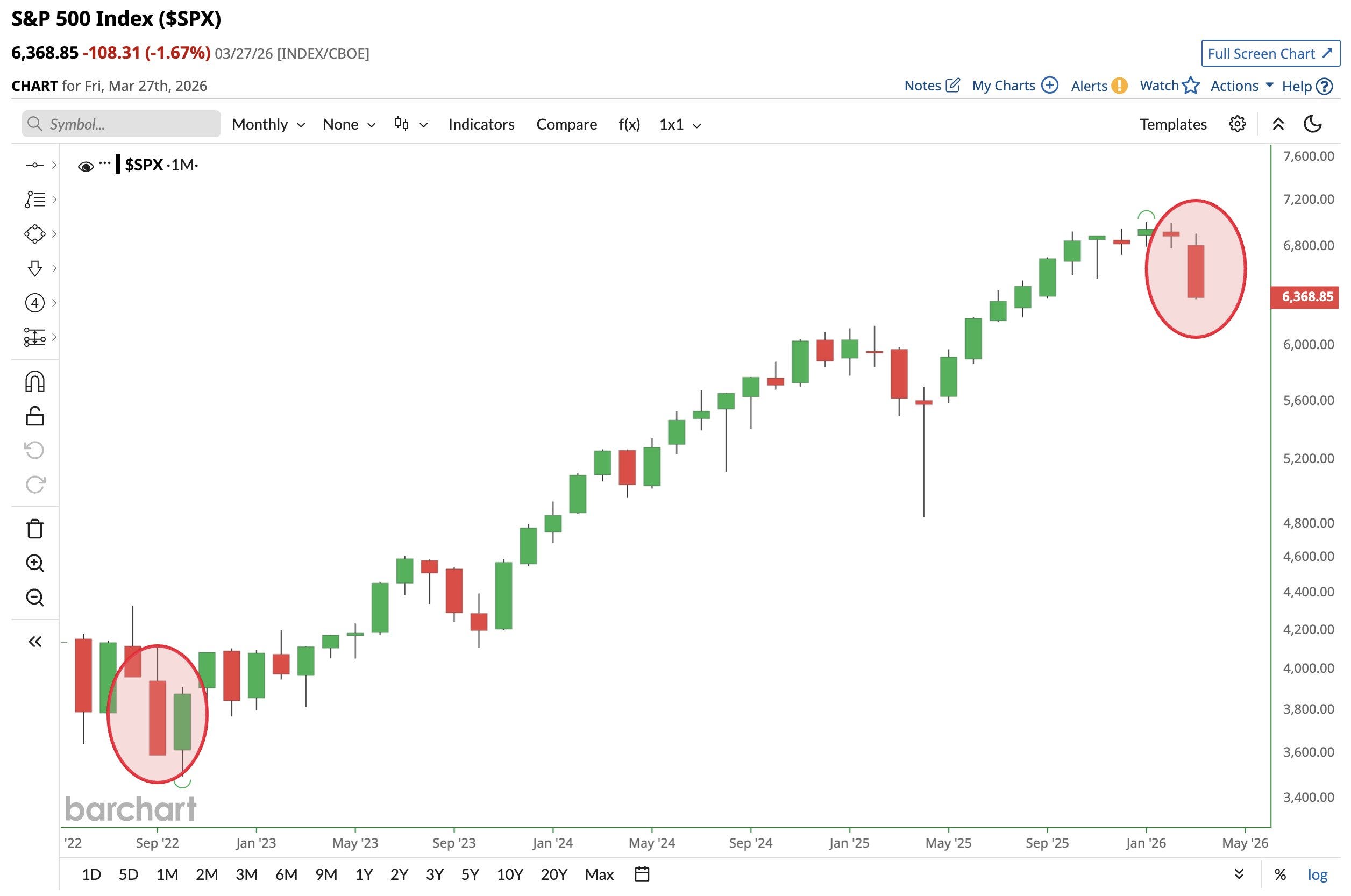This screenshot has height=896, width=1351.
Task: Open chart settings gear icon
Action: [1236, 124]
